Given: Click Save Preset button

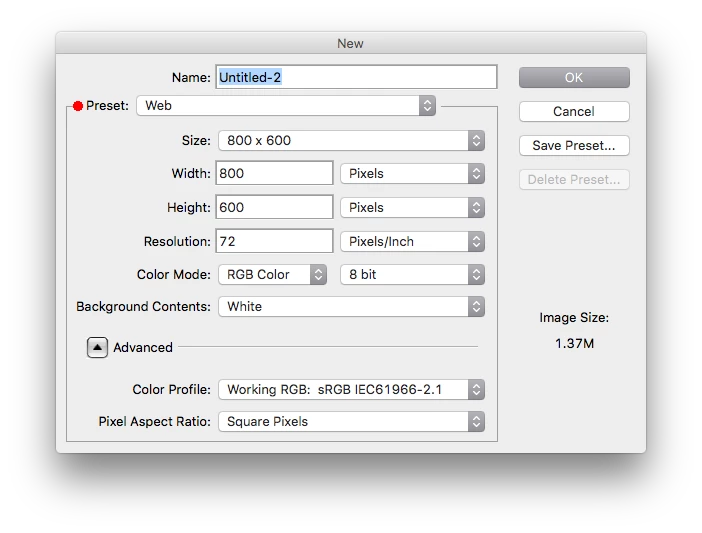Looking at the screenshot, I should coord(574,145).
